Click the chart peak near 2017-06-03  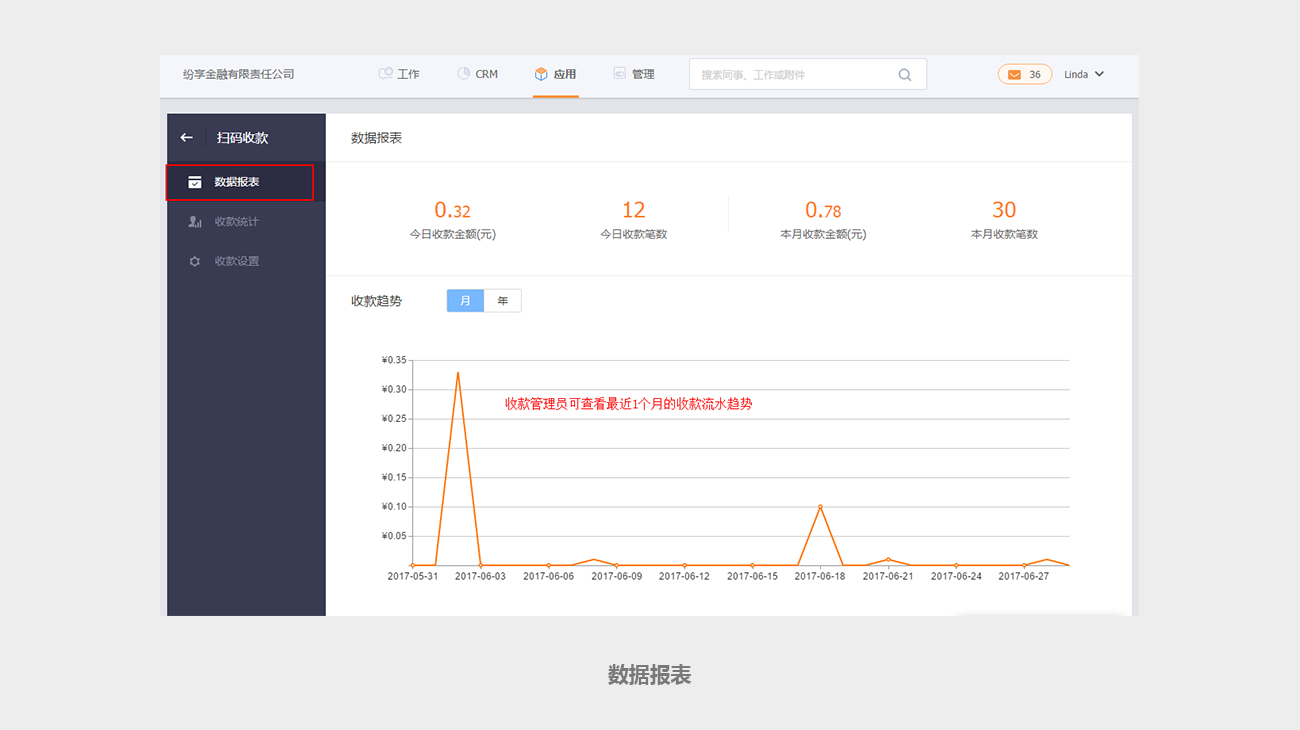pos(458,372)
